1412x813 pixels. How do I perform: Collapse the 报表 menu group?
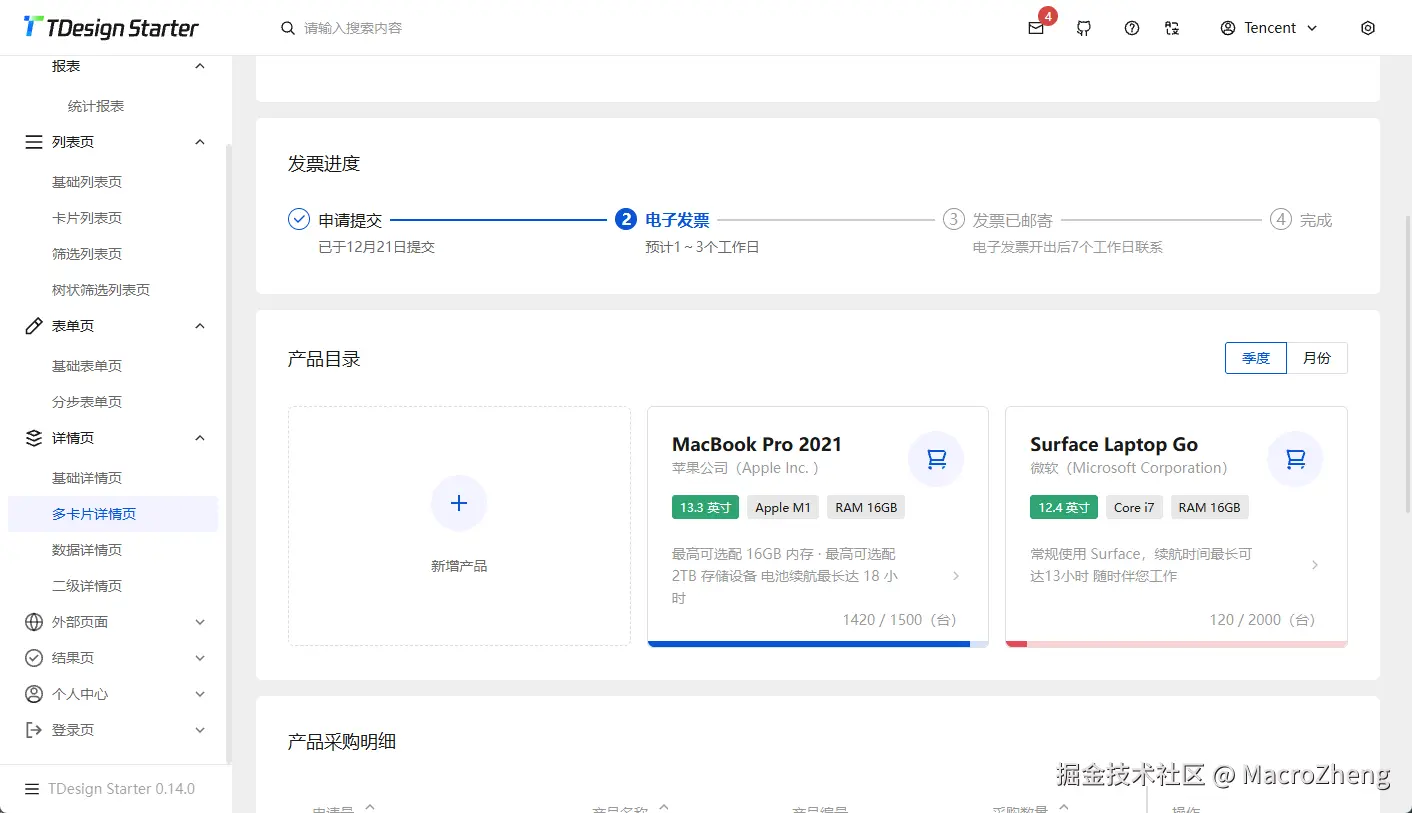[x=200, y=66]
